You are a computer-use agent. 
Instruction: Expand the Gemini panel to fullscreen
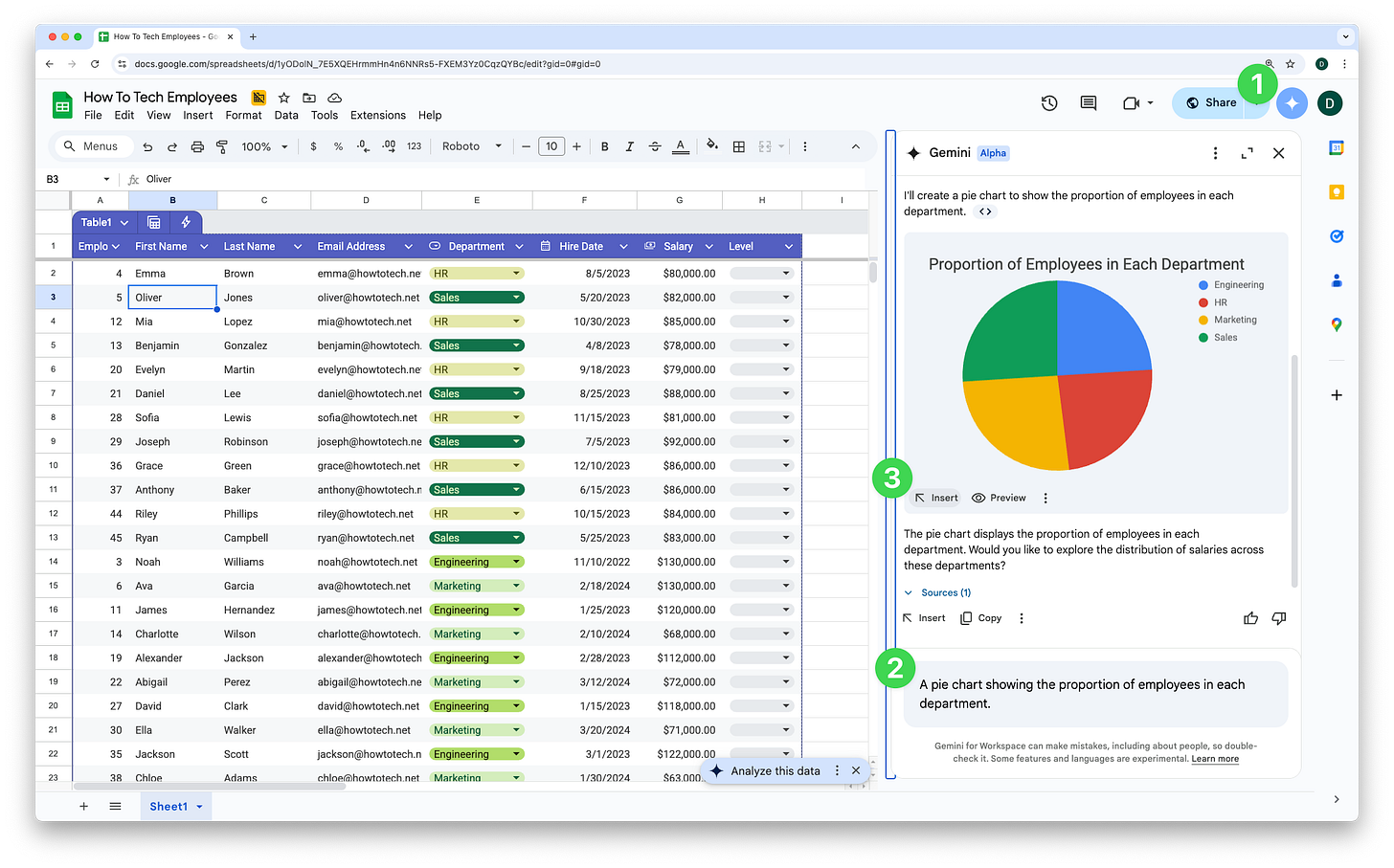click(1247, 153)
